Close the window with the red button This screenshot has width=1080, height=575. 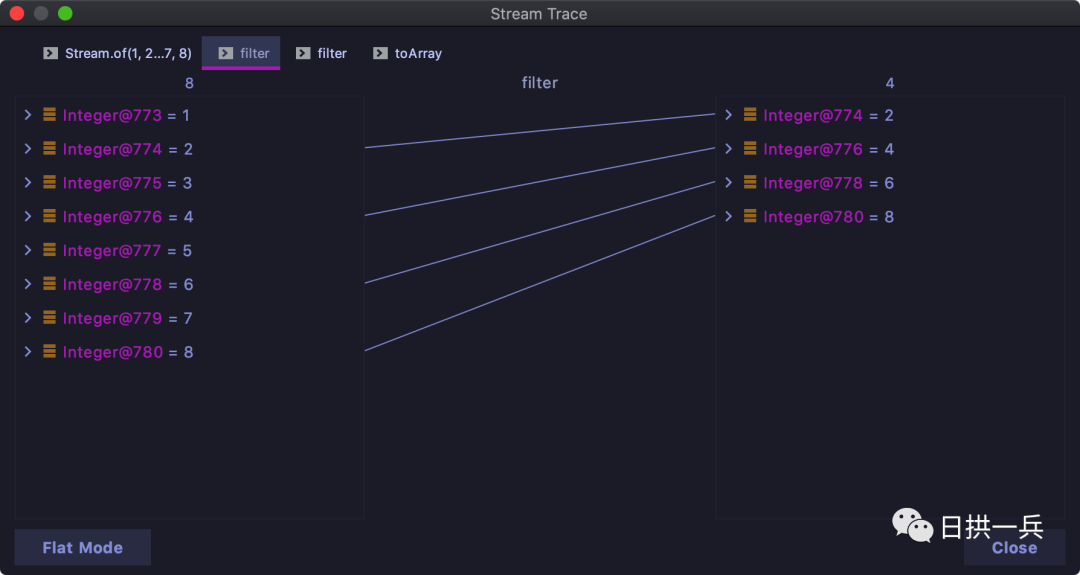[17, 13]
